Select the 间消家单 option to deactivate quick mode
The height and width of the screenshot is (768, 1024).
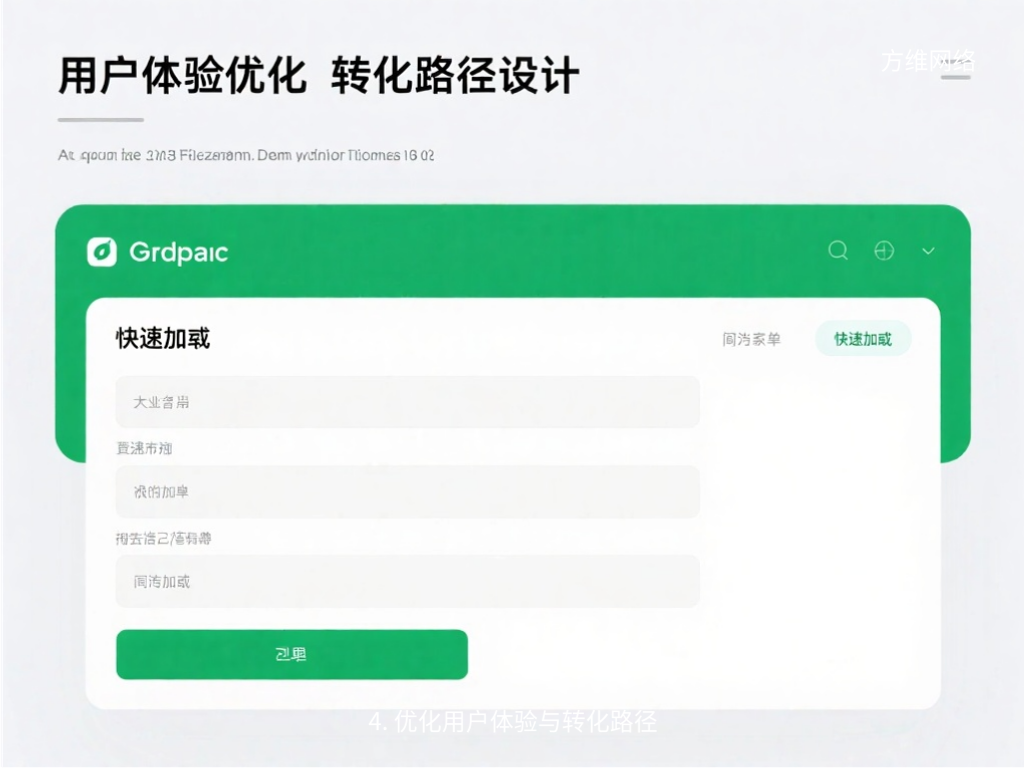(752, 339)
